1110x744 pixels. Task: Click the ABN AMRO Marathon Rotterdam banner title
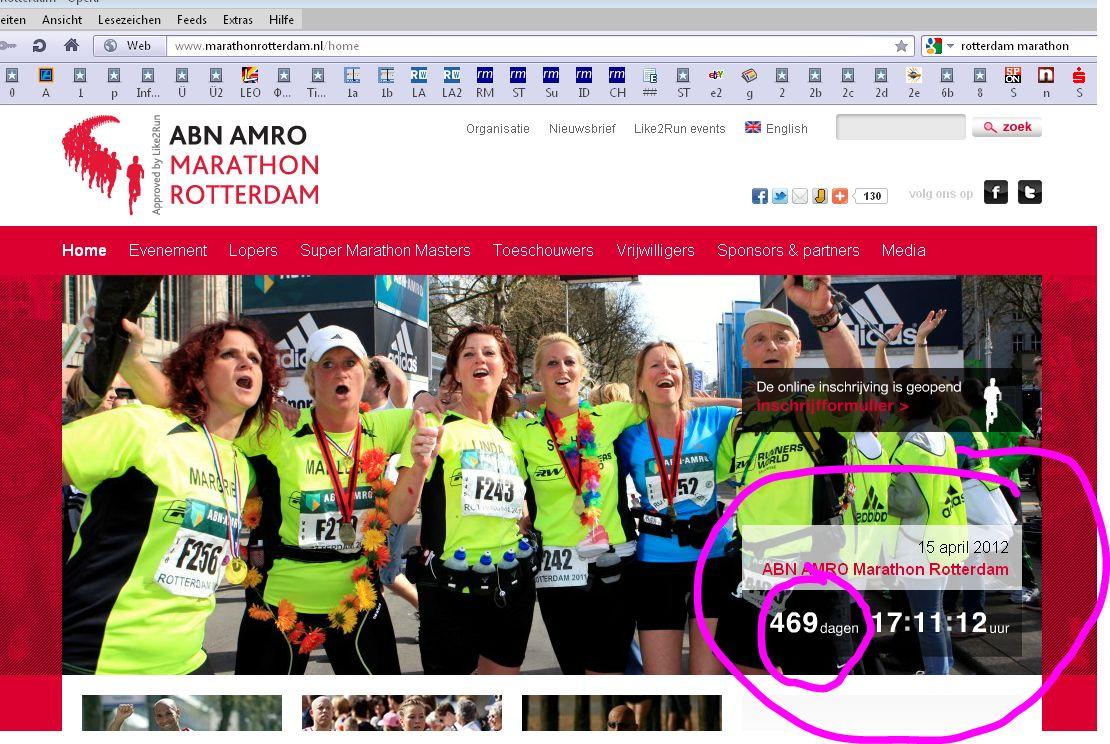pos(885,570)
